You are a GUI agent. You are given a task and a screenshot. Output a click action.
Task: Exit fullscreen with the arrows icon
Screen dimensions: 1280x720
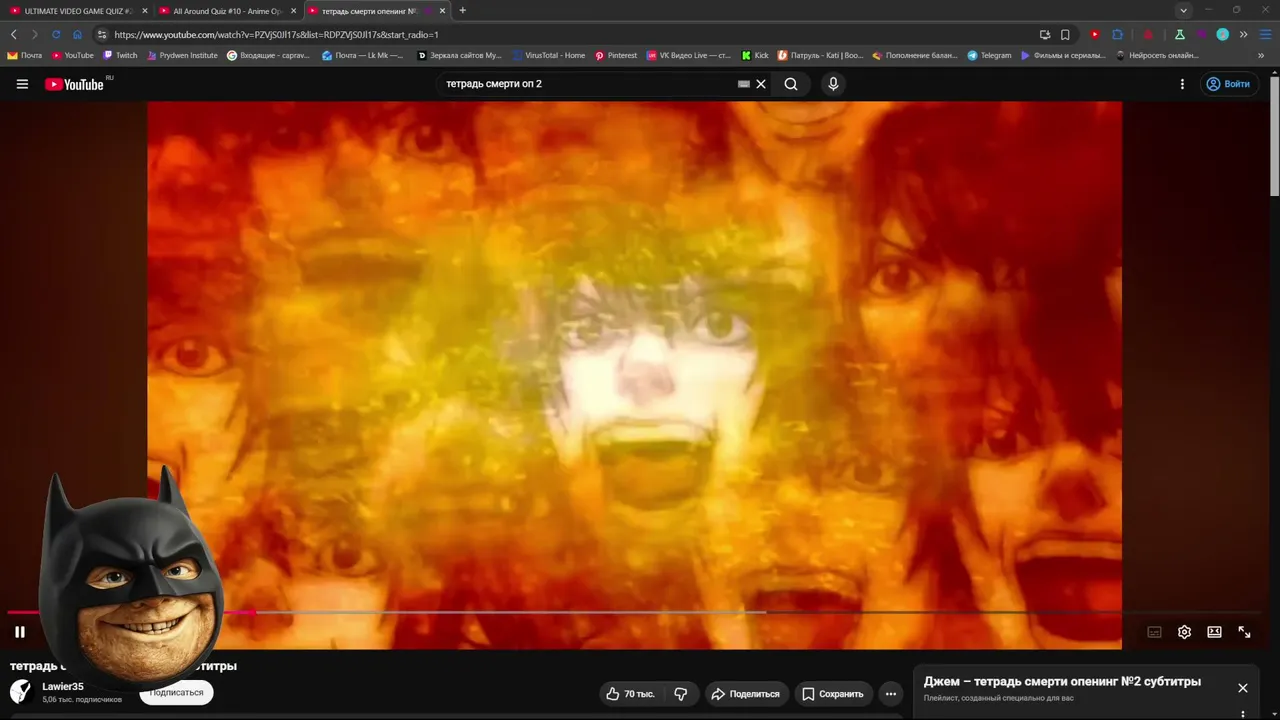(1244, 632)
